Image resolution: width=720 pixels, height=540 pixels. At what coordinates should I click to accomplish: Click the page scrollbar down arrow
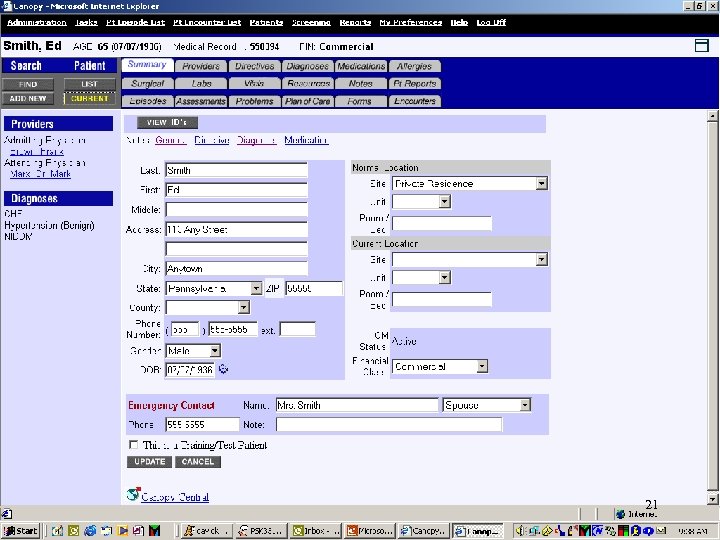tap(712, 499)
